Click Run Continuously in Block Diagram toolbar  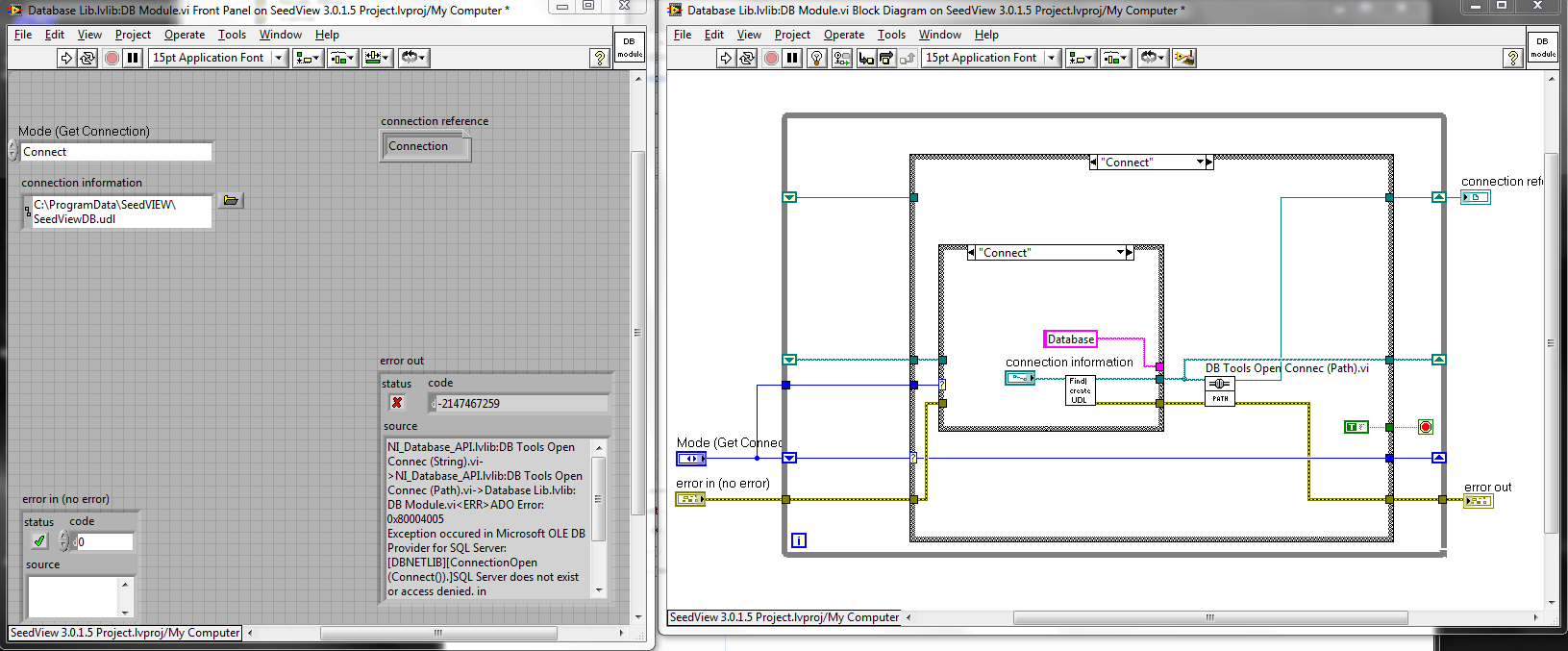click(747, 58)
